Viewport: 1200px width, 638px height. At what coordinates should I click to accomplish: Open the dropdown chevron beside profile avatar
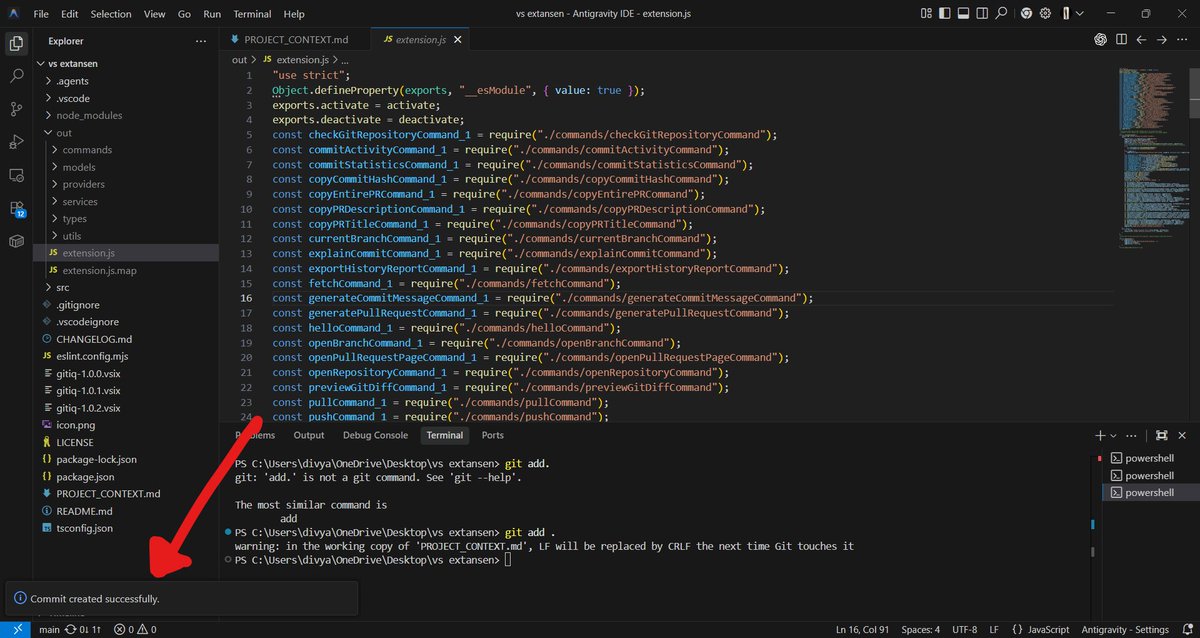point(1081,14)
